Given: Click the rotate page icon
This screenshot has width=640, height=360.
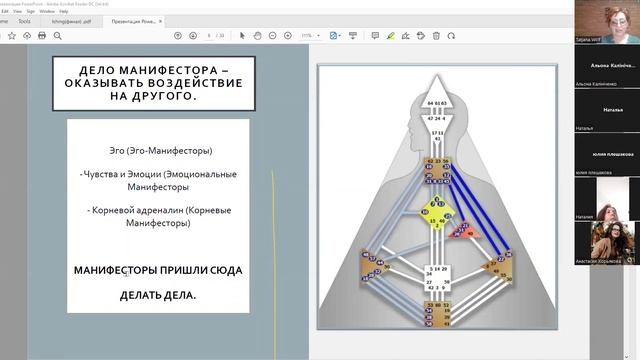Looking at the screenshot, I should [x=451, y=36].
